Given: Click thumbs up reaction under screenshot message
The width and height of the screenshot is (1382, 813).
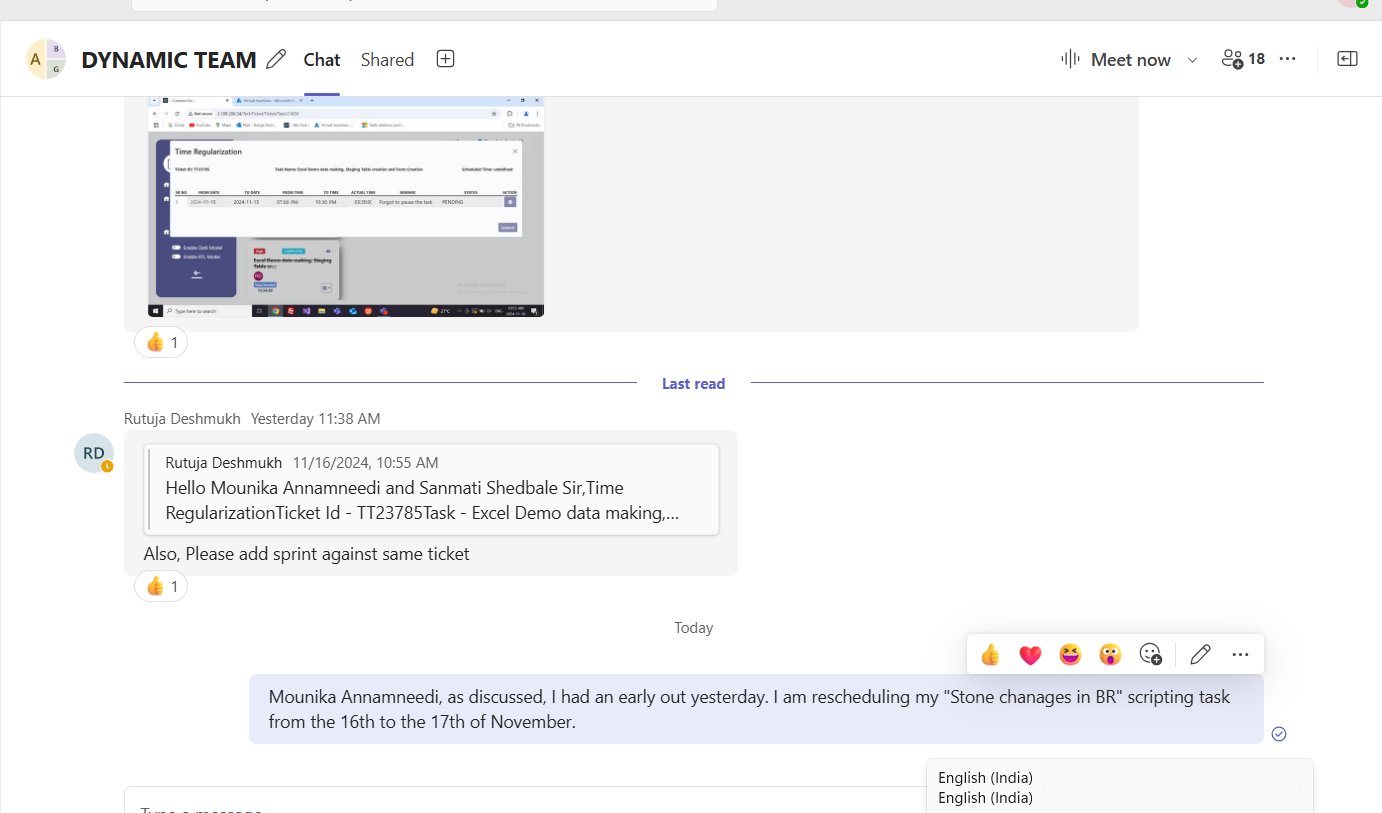Looking at the screenshot, I should tap(161, 343).
